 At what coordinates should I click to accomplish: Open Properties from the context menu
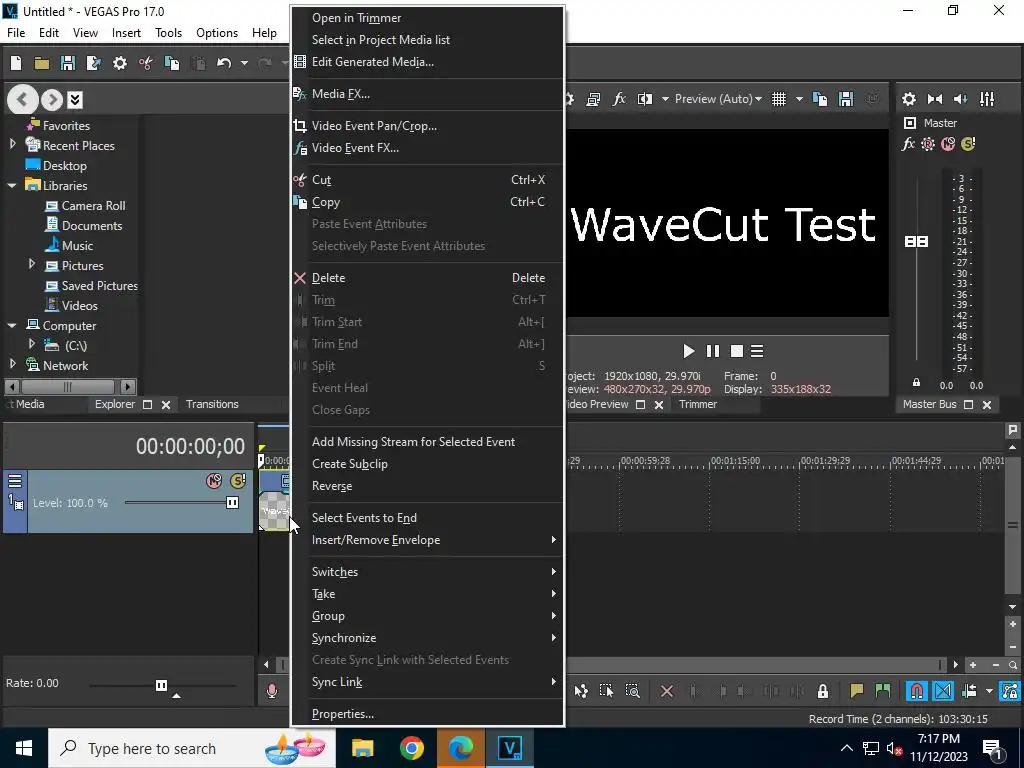click(x=428, y=714)
